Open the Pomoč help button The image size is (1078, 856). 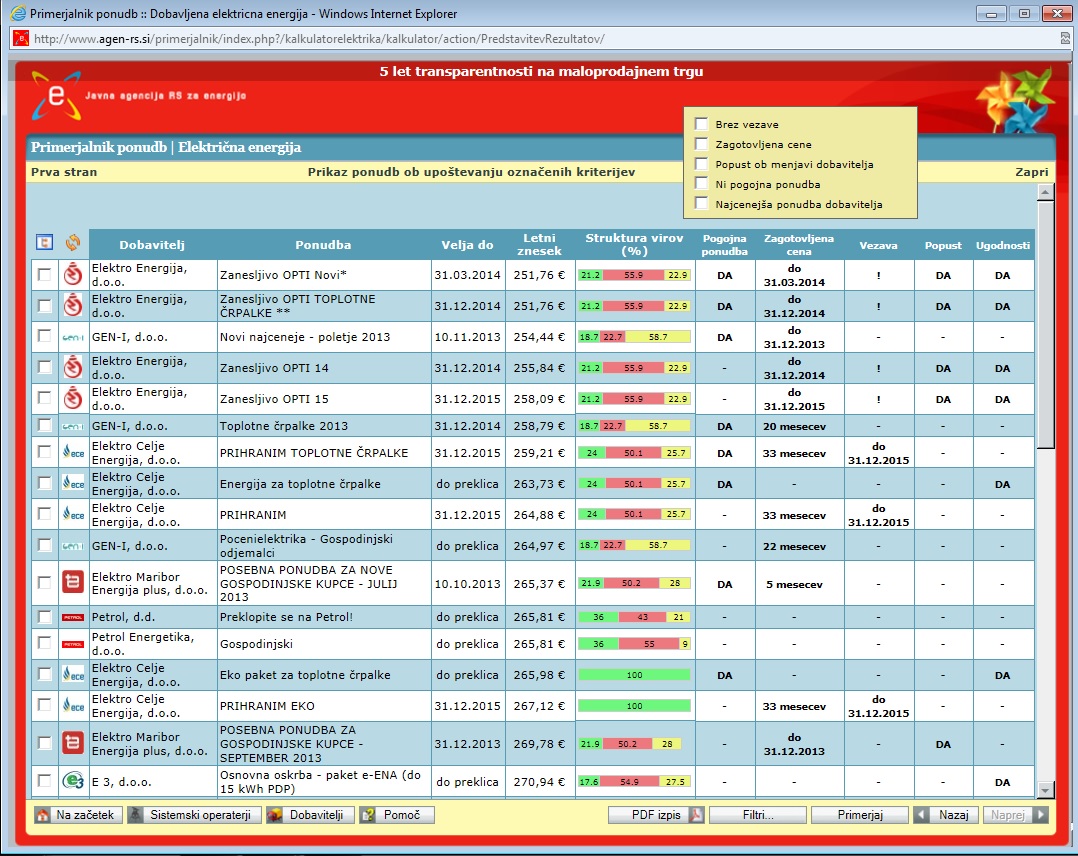(x=397, y=815)
